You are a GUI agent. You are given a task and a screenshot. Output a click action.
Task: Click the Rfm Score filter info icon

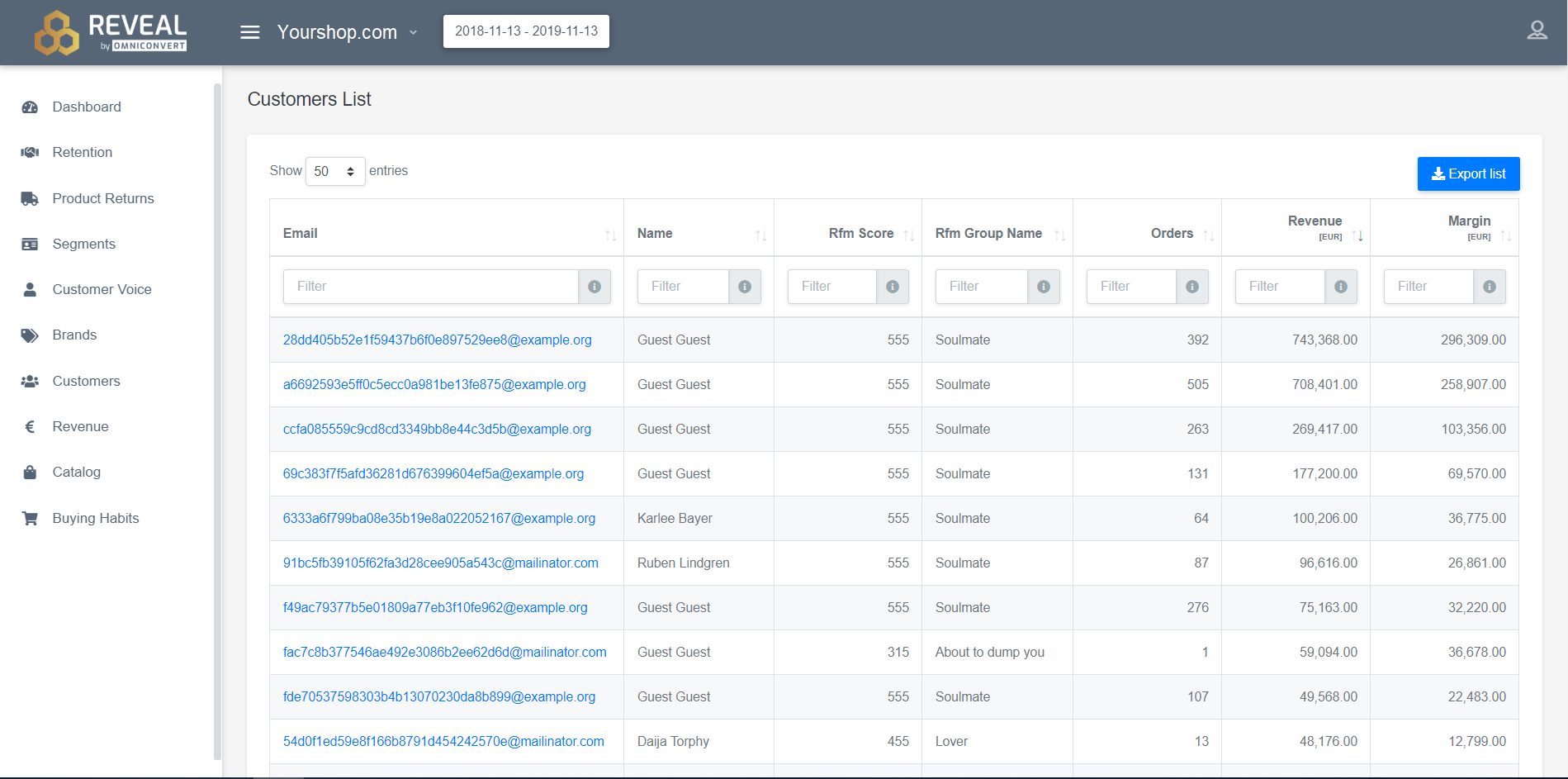click(893, 287)
